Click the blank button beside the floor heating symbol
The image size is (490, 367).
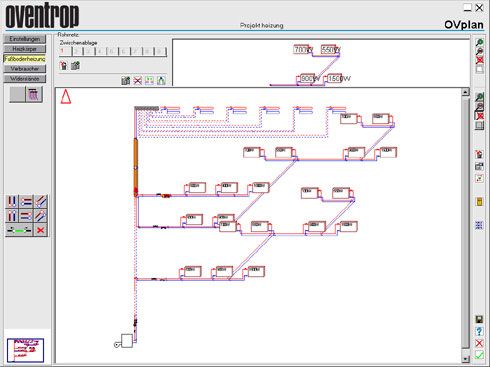tap(17, 94)
